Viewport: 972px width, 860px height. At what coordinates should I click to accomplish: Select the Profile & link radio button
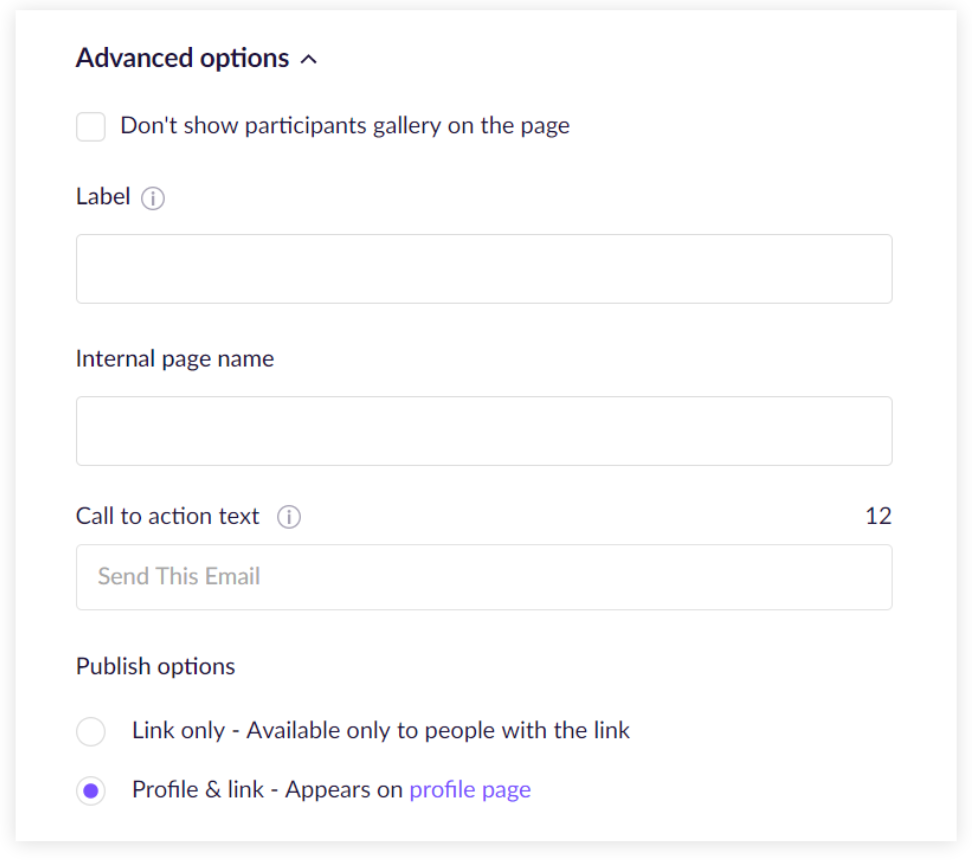(x=91, y=792)
